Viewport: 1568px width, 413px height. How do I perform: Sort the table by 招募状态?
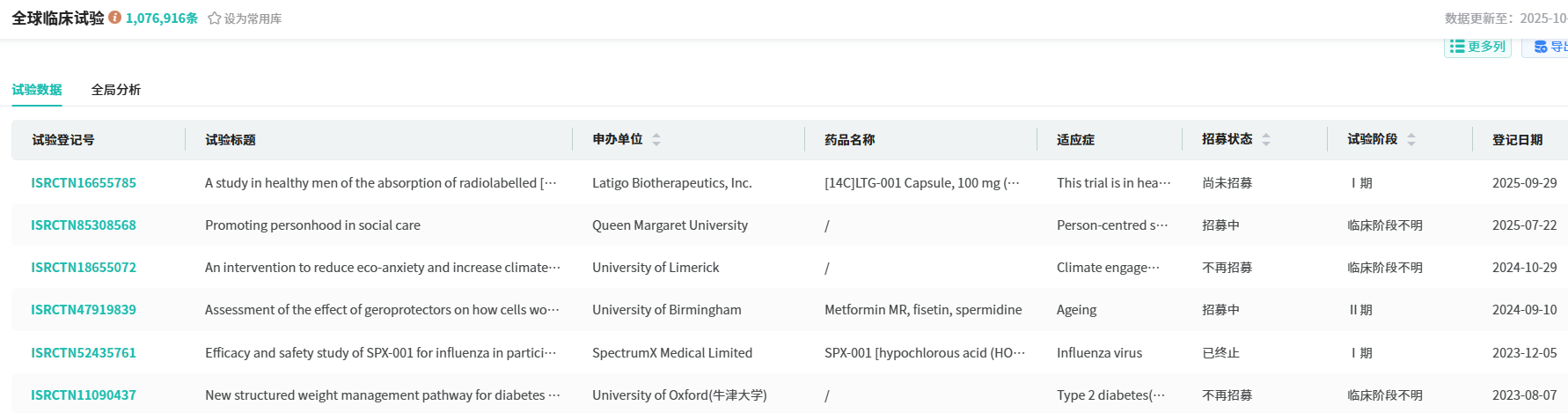coord(1266,139)
